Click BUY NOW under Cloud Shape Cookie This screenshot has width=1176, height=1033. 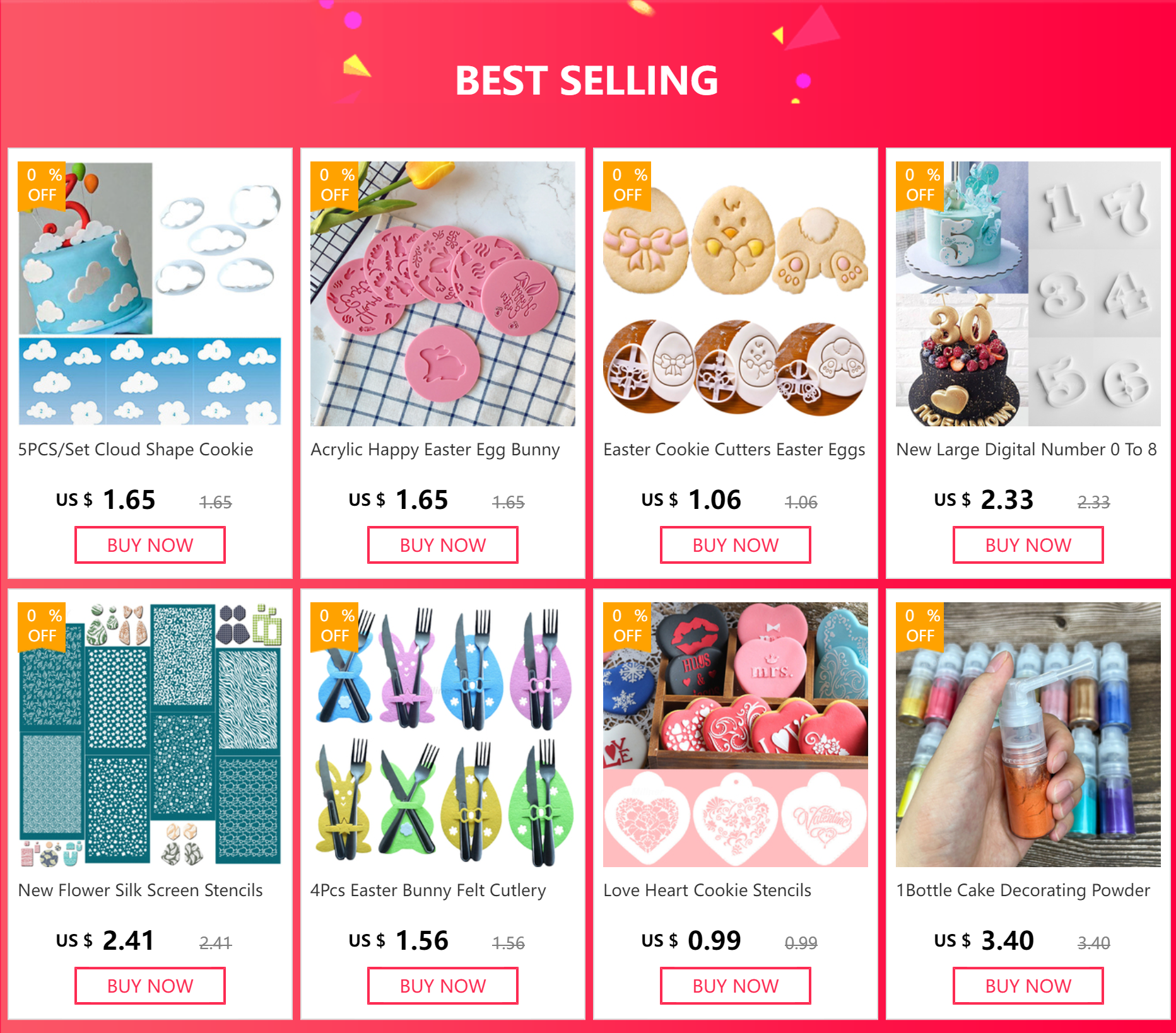(x=150, y=545)
